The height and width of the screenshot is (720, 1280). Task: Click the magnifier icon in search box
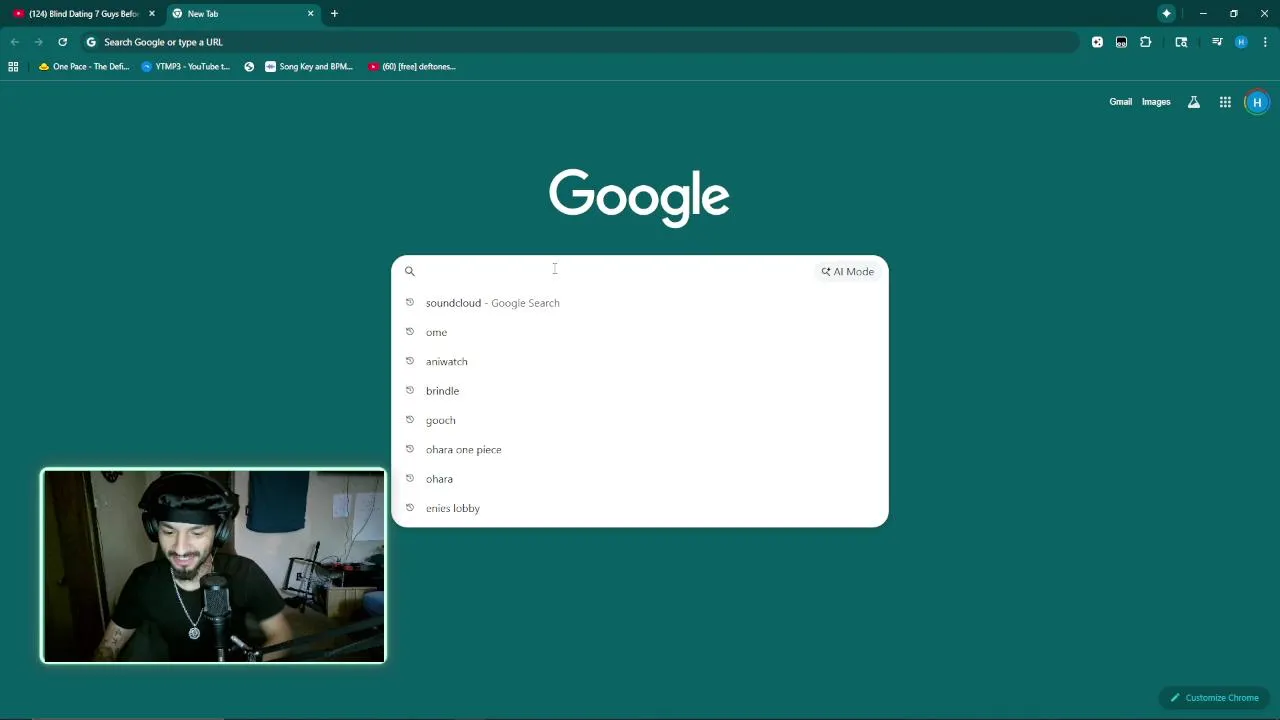(409, 271)
